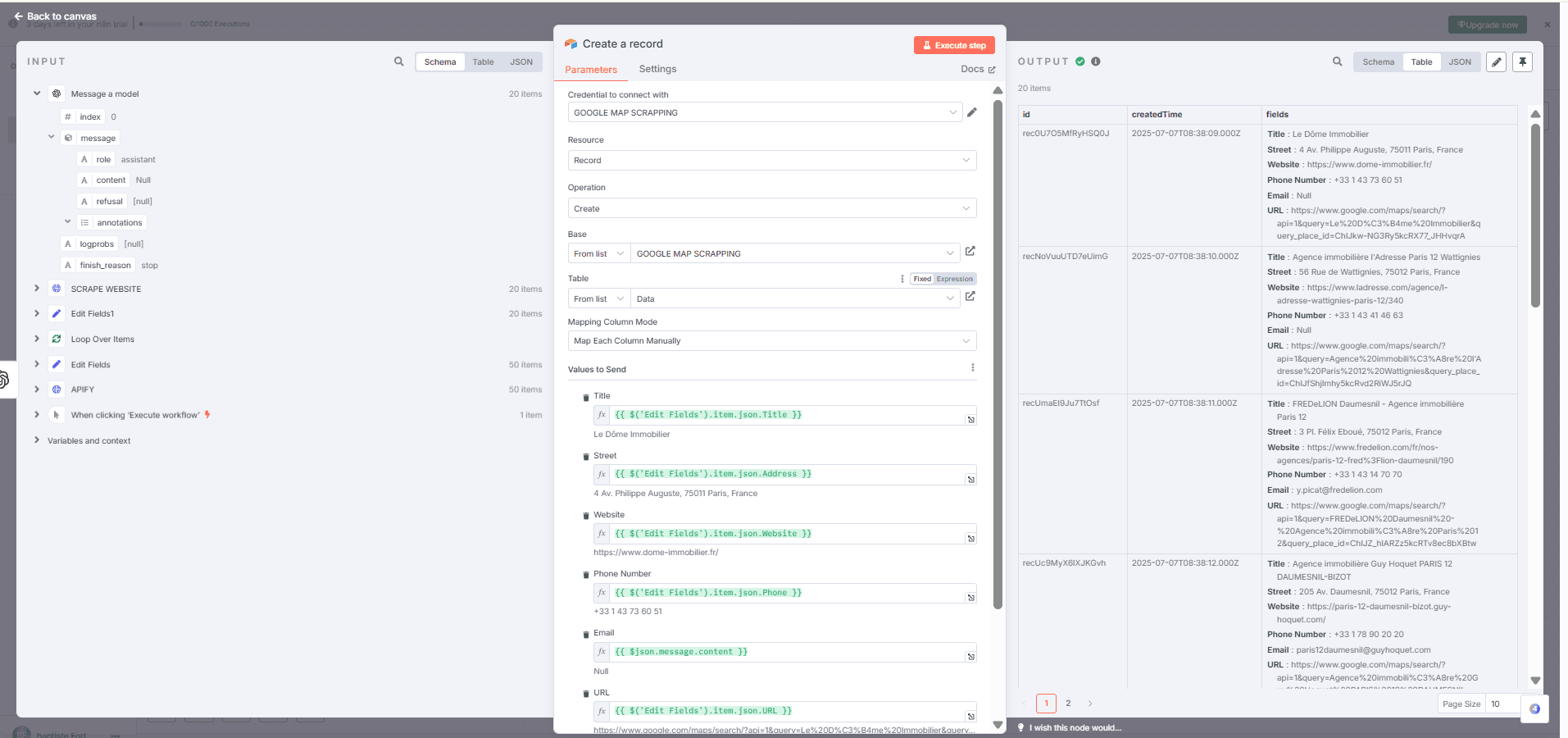
Task: Open Base in new tab icon
Action: [x=970, y=251]
